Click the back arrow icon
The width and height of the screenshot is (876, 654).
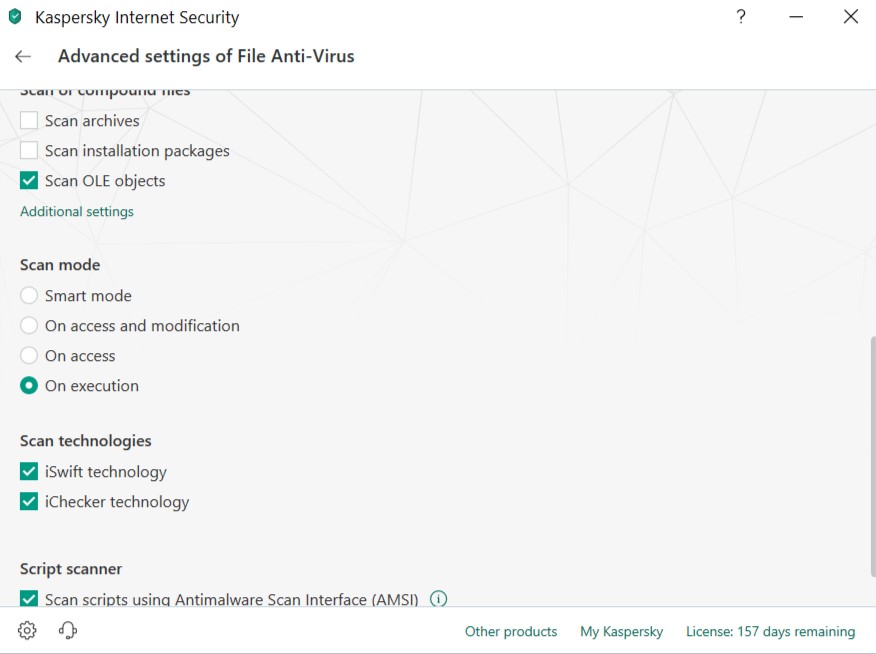click(x=23, y=57)
